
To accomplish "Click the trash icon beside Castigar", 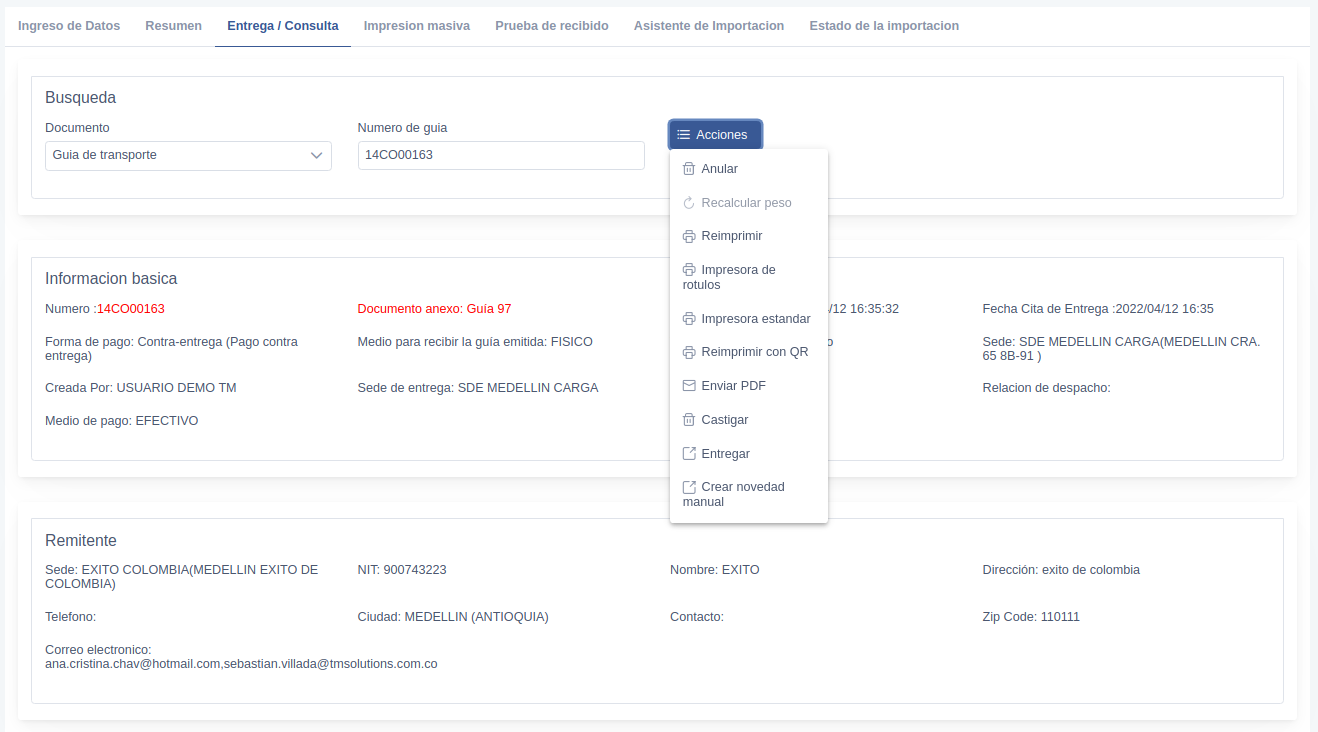I will pyautogui.click(x=688, y=420).
